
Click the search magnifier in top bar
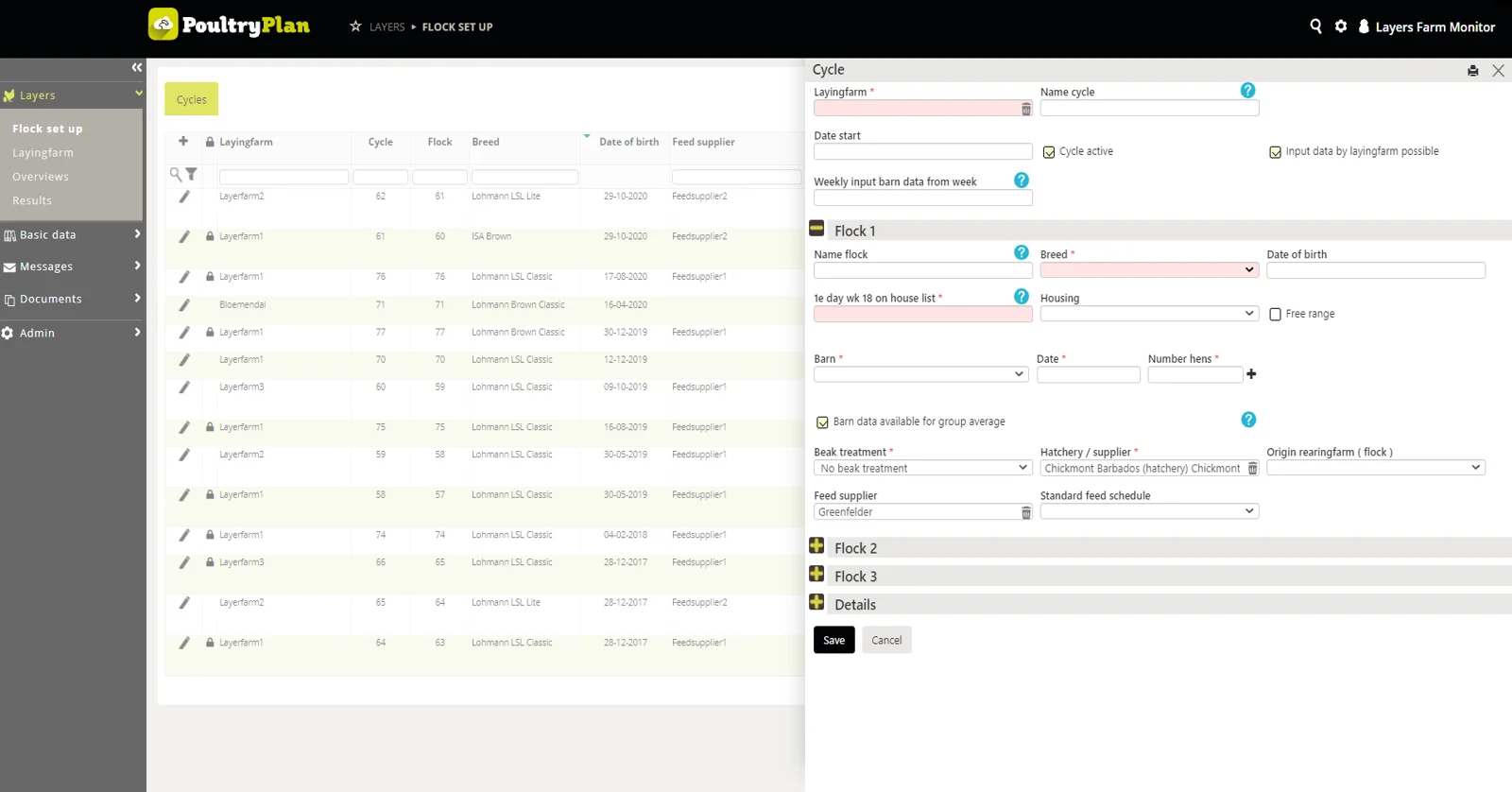tap(1315, 26)
